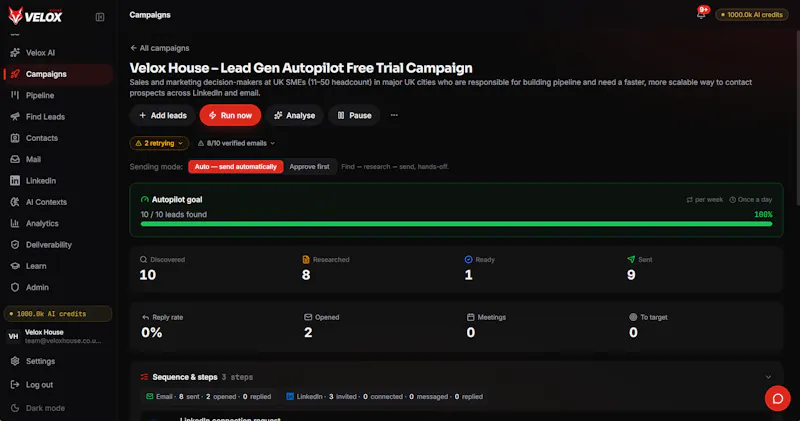
Task: Click the Reply rate arrow icon
Action: pyautogui.click(x=145, y=317)
